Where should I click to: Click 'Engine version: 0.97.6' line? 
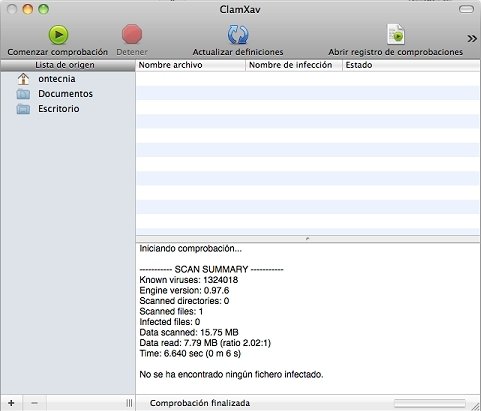click(184, 290)
